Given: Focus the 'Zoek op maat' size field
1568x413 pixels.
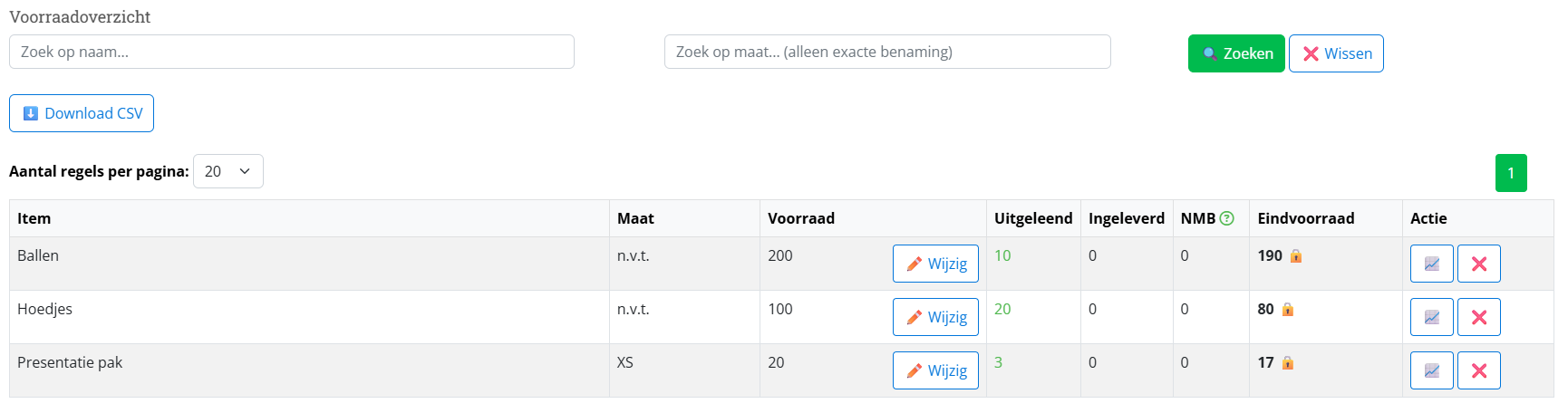Looking at the screenshot, I should point(886,52).
